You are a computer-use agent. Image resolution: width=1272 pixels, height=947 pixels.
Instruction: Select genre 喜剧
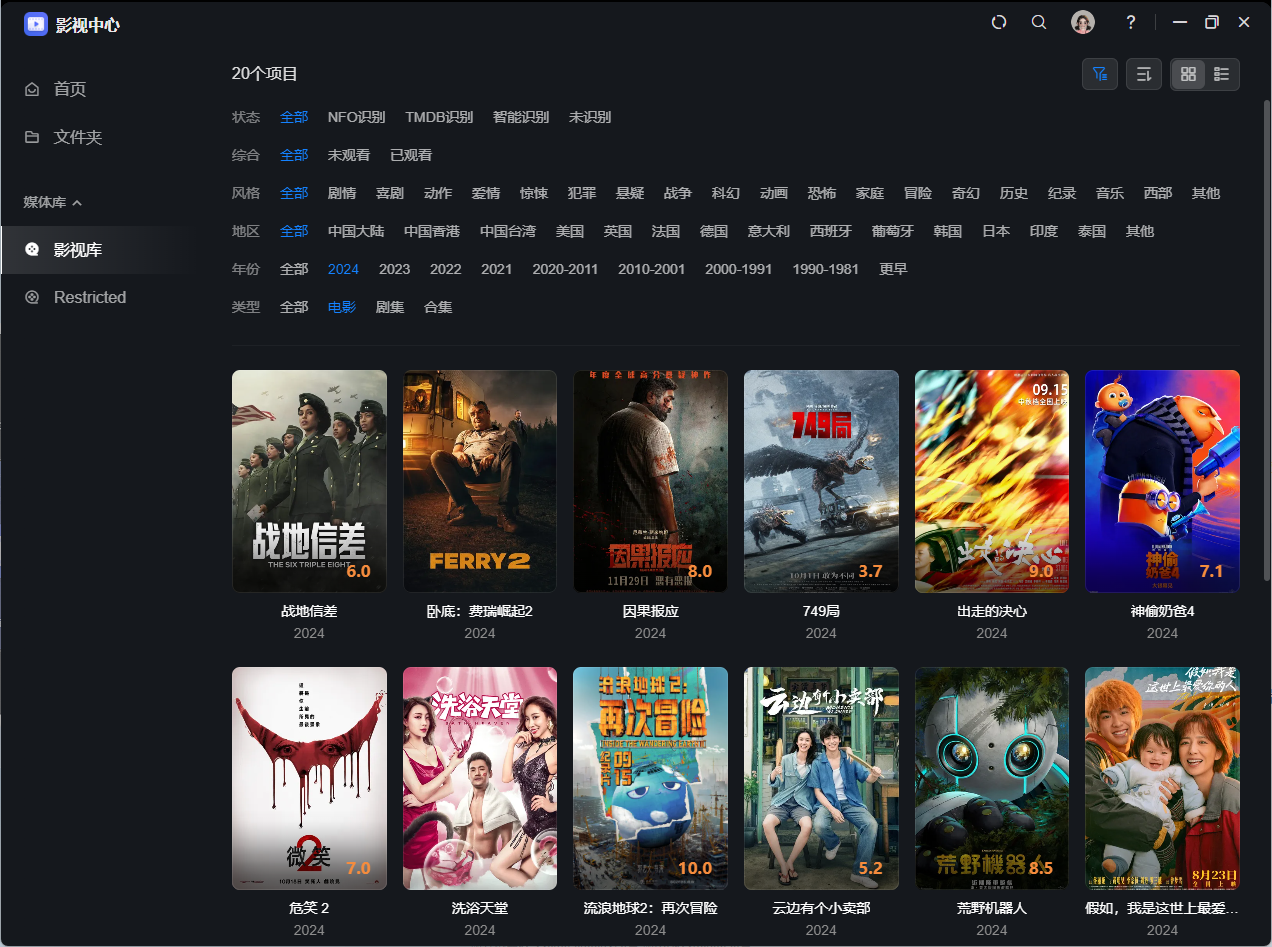click(x=390, y=193)
